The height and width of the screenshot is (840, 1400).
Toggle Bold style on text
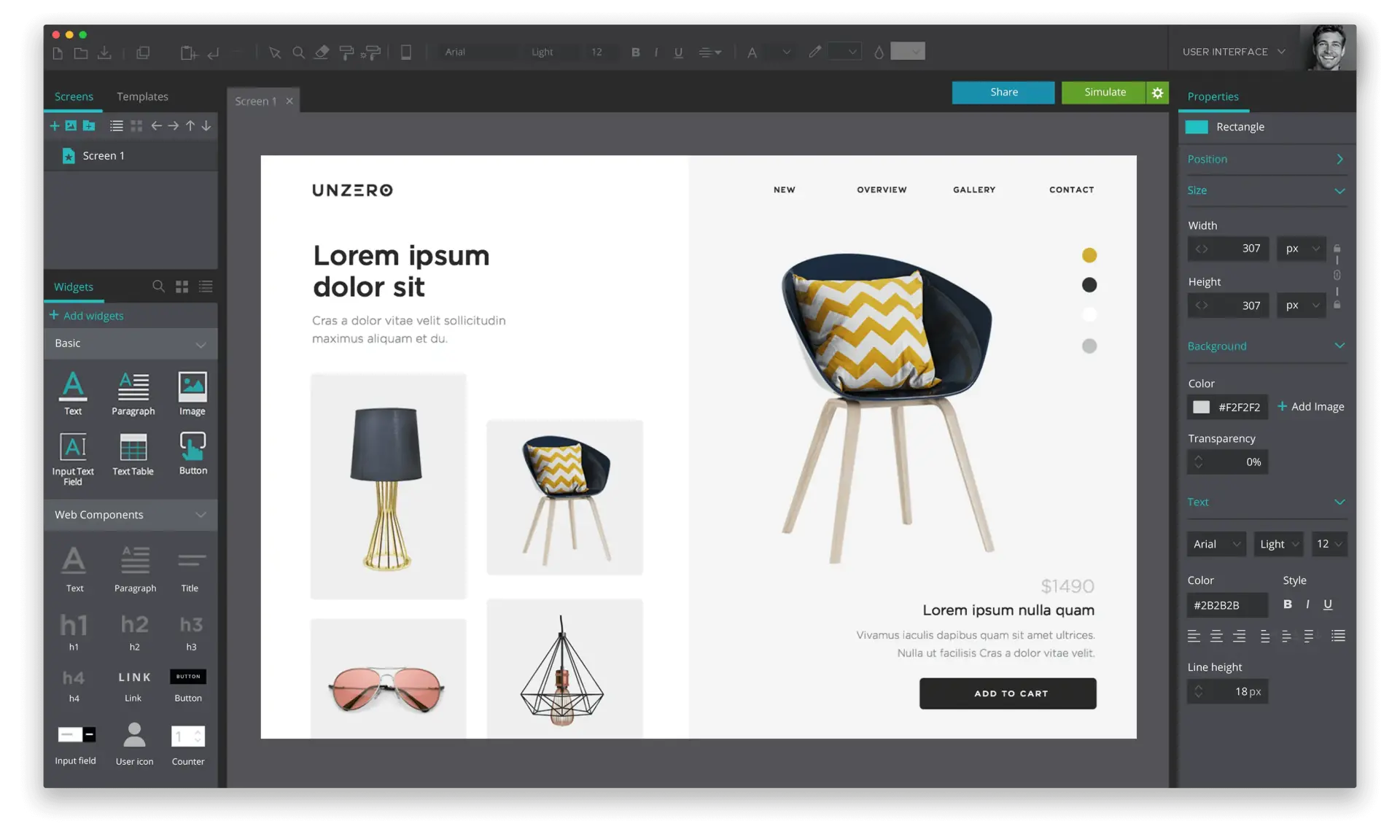point(1288,604)
